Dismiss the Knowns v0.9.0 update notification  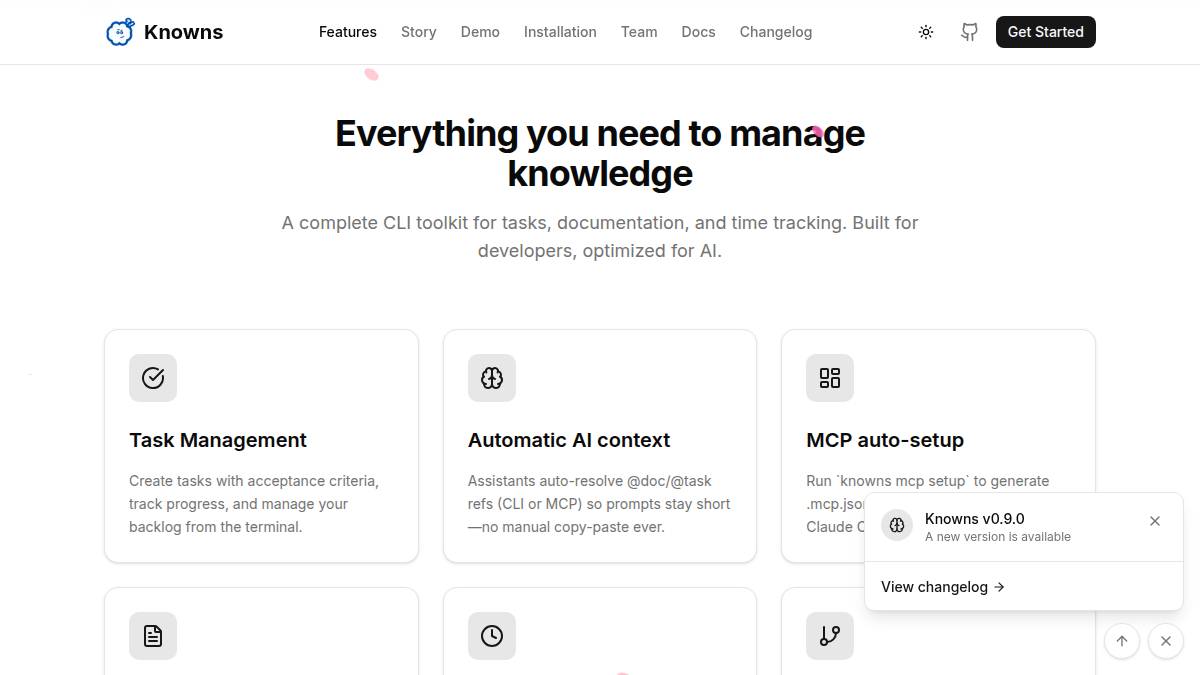[1155, 521]
